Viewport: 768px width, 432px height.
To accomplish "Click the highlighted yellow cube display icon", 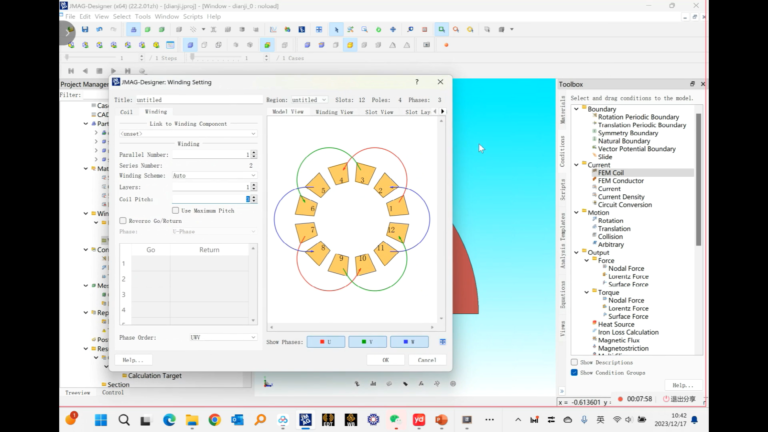I will pos(350,45).
